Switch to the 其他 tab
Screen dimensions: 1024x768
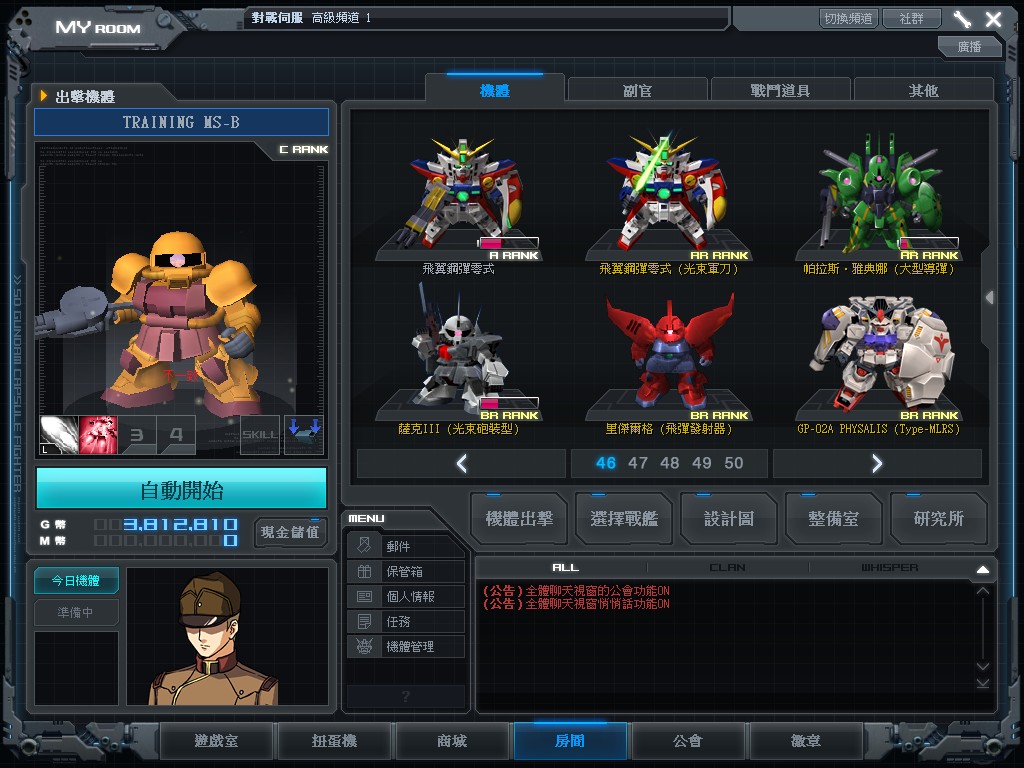pyautogui.click(x=923, y=90)
